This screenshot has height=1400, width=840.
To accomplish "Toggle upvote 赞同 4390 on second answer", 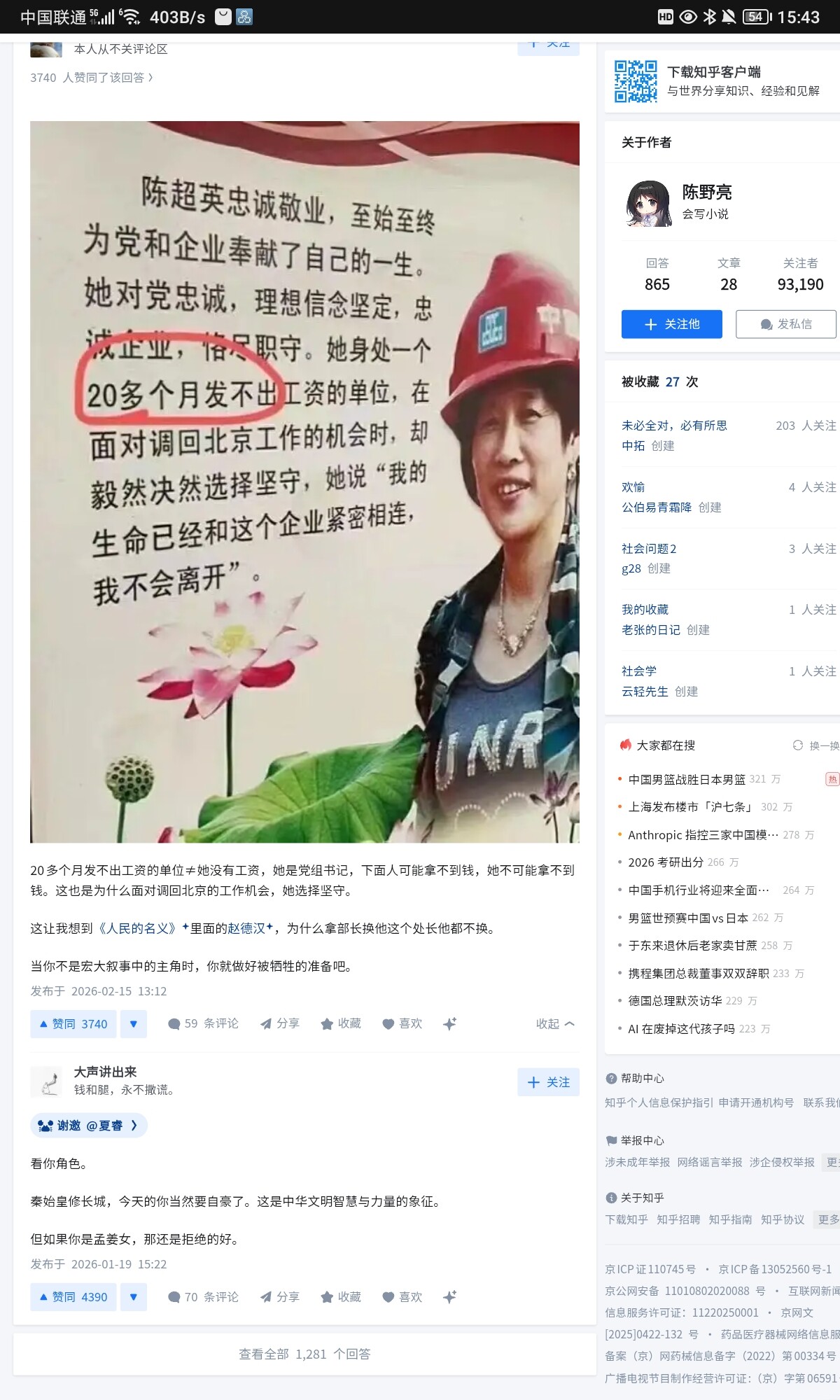I will tap(73, 1297).
